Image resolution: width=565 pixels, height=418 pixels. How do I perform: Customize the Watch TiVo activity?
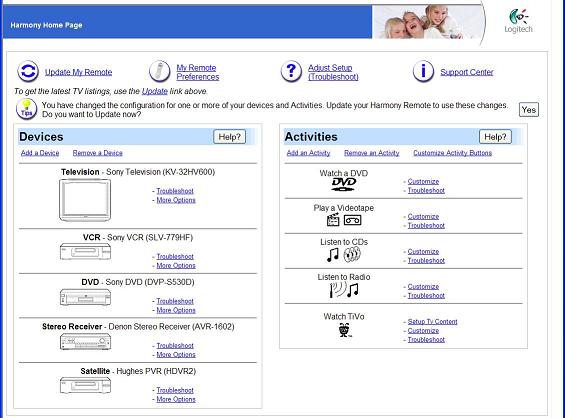[423, 331]
